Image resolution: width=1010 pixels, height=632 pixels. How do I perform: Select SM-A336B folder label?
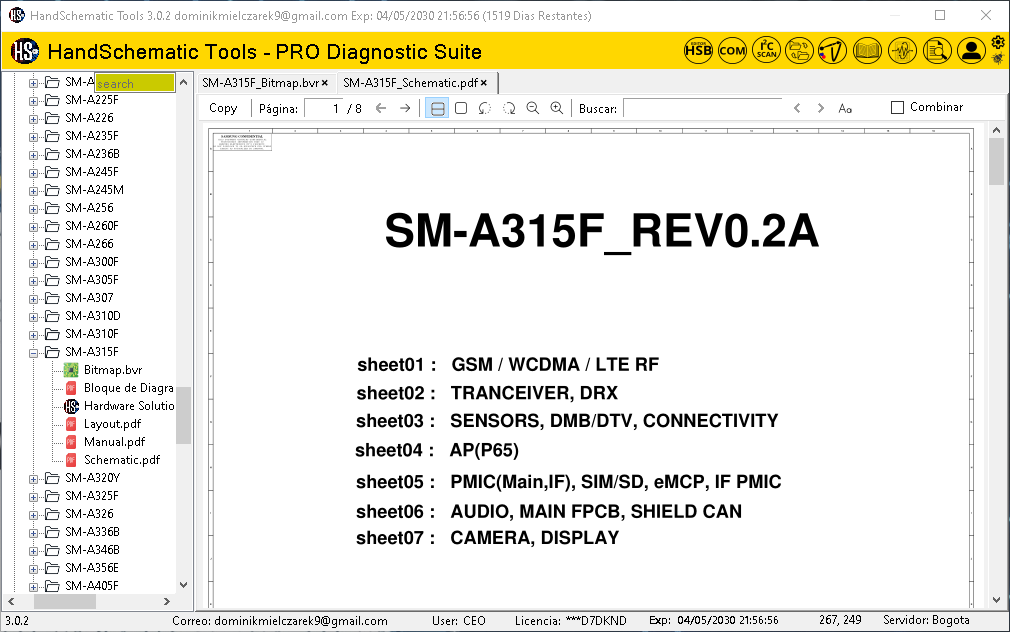(x=92, y=531)
